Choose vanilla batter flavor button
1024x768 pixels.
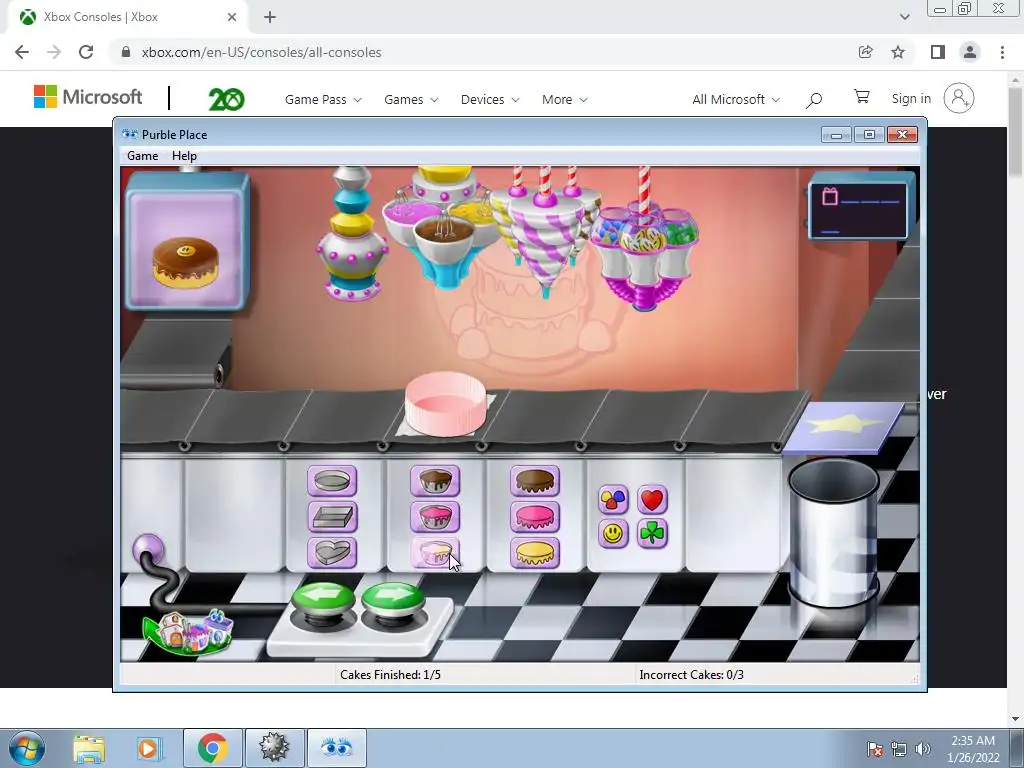435,553
